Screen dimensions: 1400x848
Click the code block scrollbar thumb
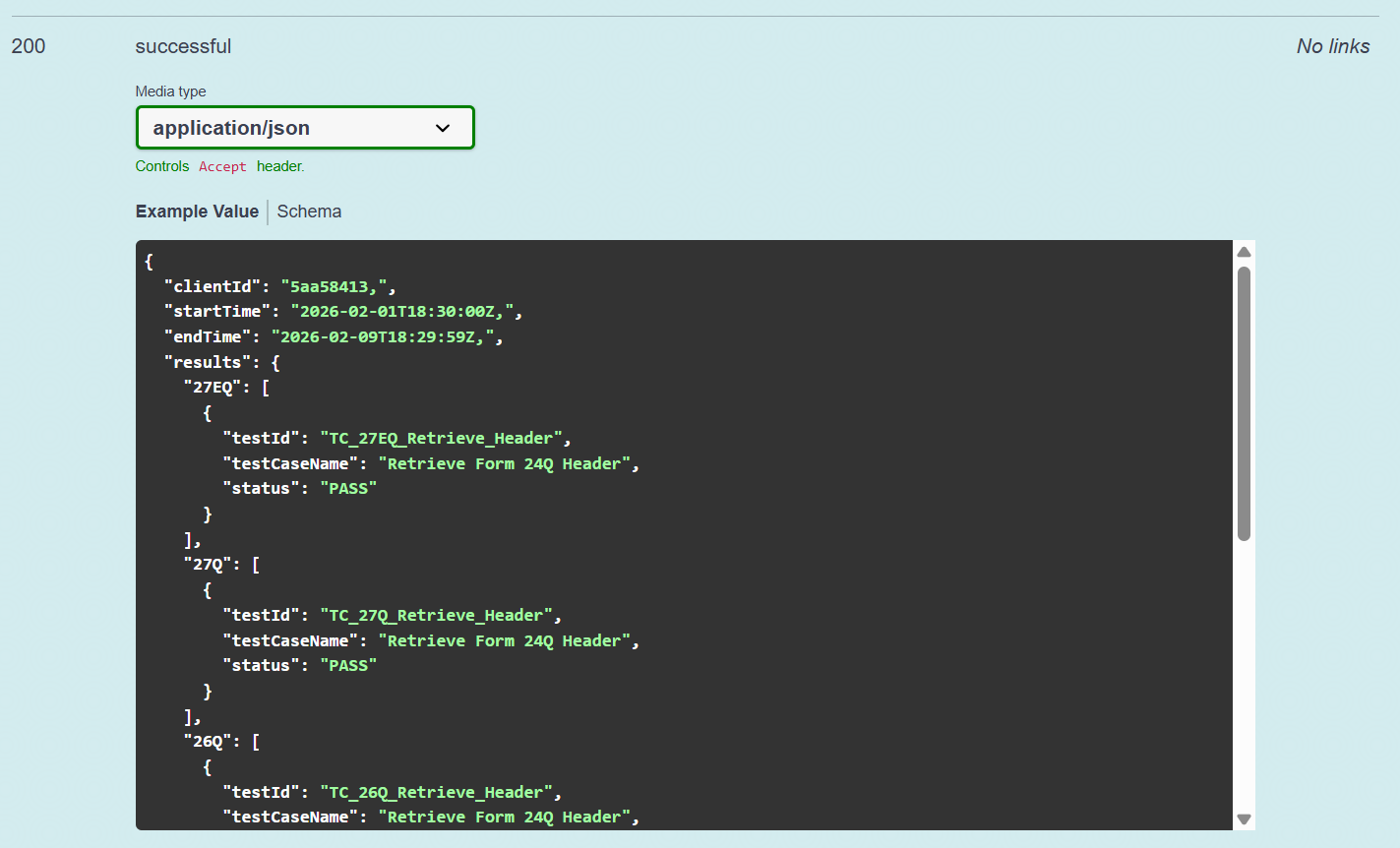click(1244, 403)
